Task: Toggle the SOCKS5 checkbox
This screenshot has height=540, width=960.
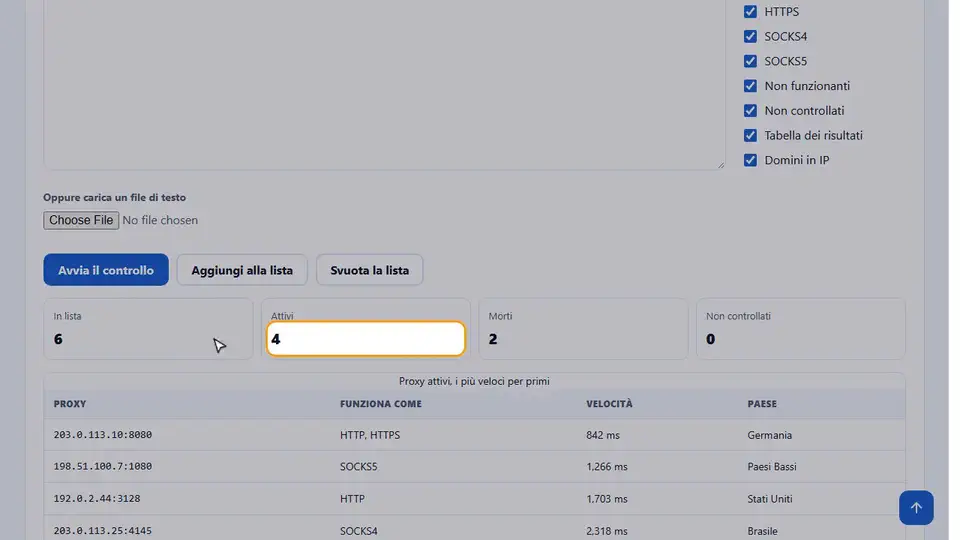Action: tap(750, 61)
